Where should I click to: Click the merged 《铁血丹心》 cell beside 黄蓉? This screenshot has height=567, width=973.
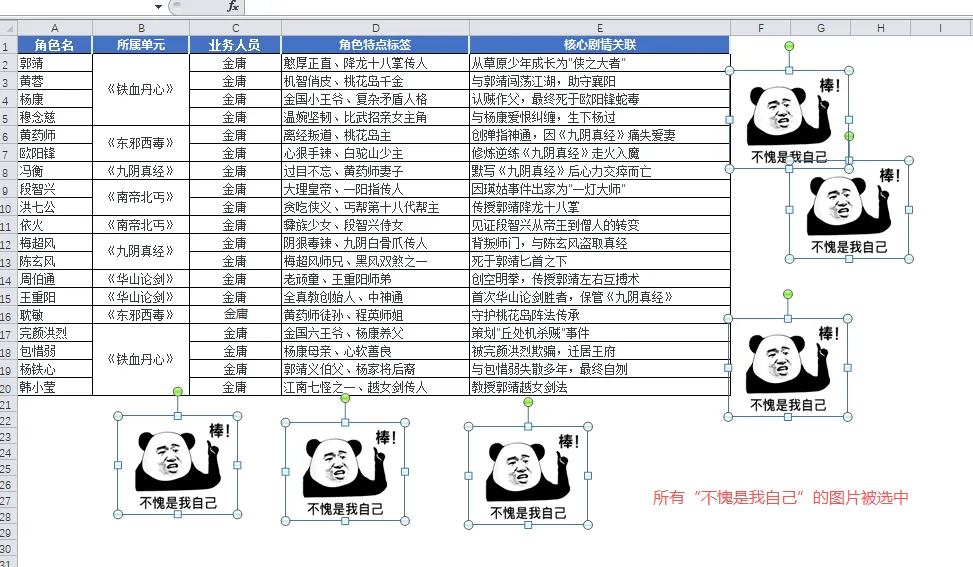pos(141,90)
